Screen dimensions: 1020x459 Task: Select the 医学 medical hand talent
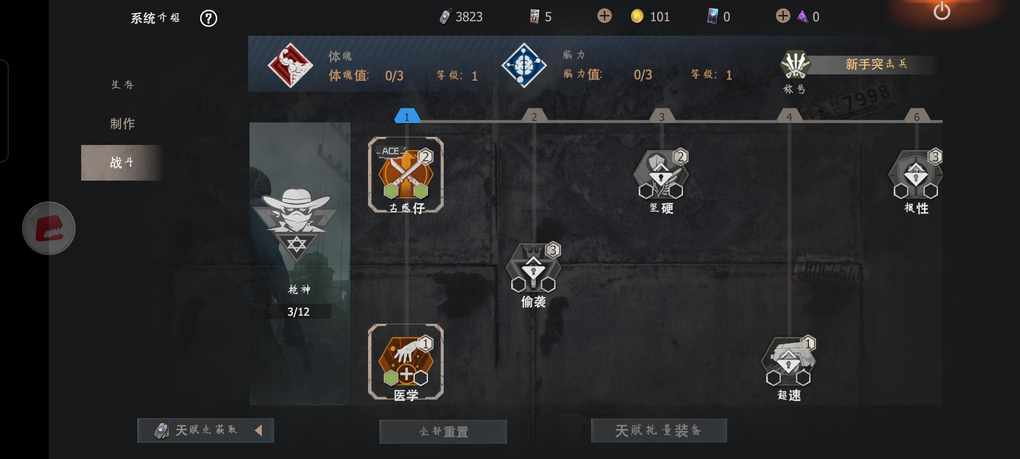point(406,362)
